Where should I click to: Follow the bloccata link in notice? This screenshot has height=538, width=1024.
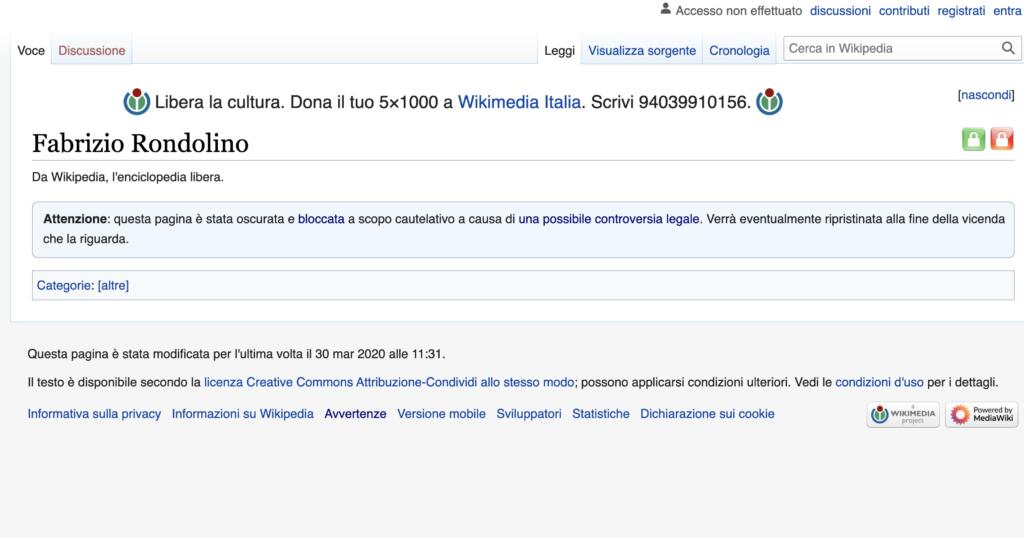321,218
